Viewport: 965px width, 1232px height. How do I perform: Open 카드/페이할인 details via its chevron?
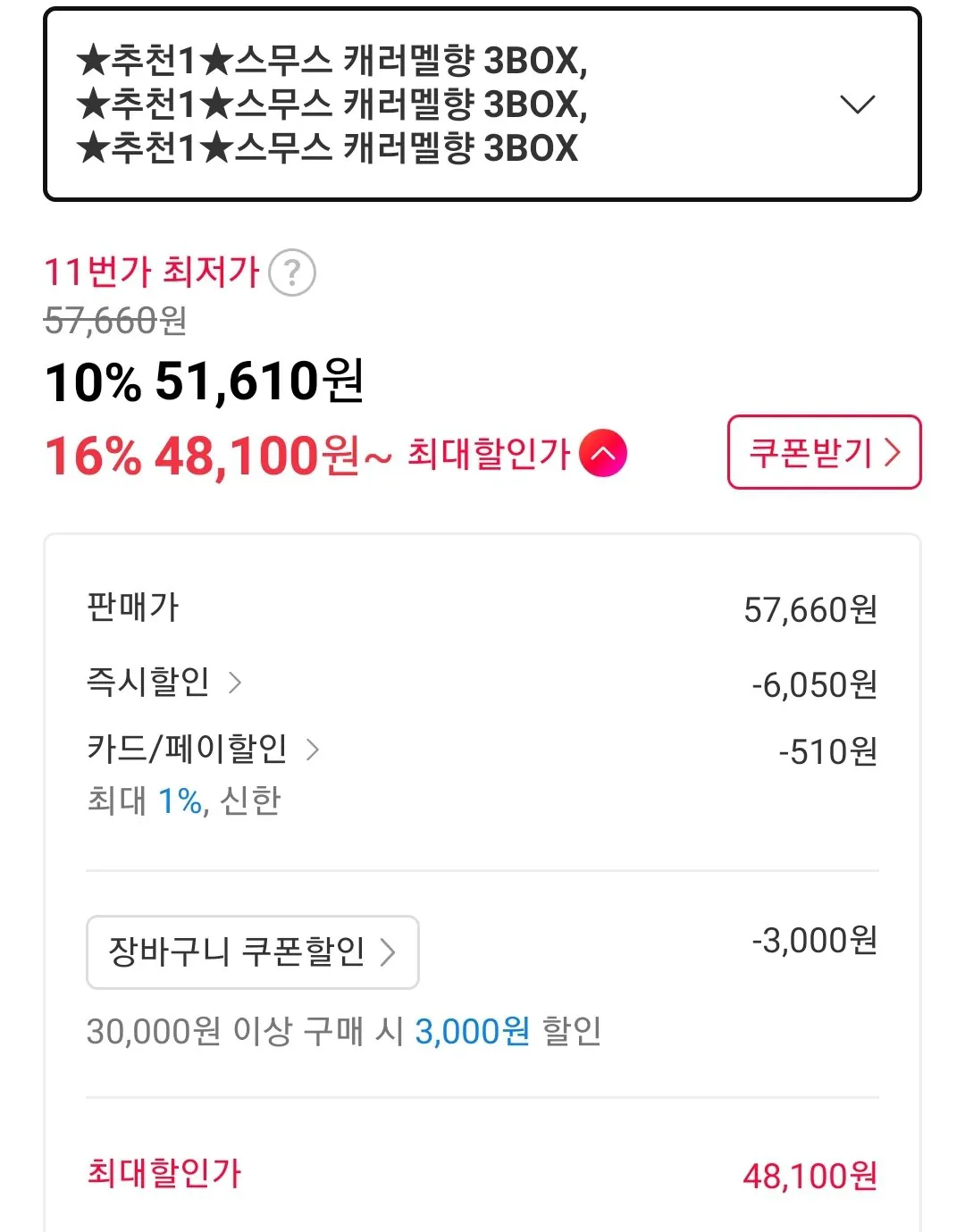point(312,750)
